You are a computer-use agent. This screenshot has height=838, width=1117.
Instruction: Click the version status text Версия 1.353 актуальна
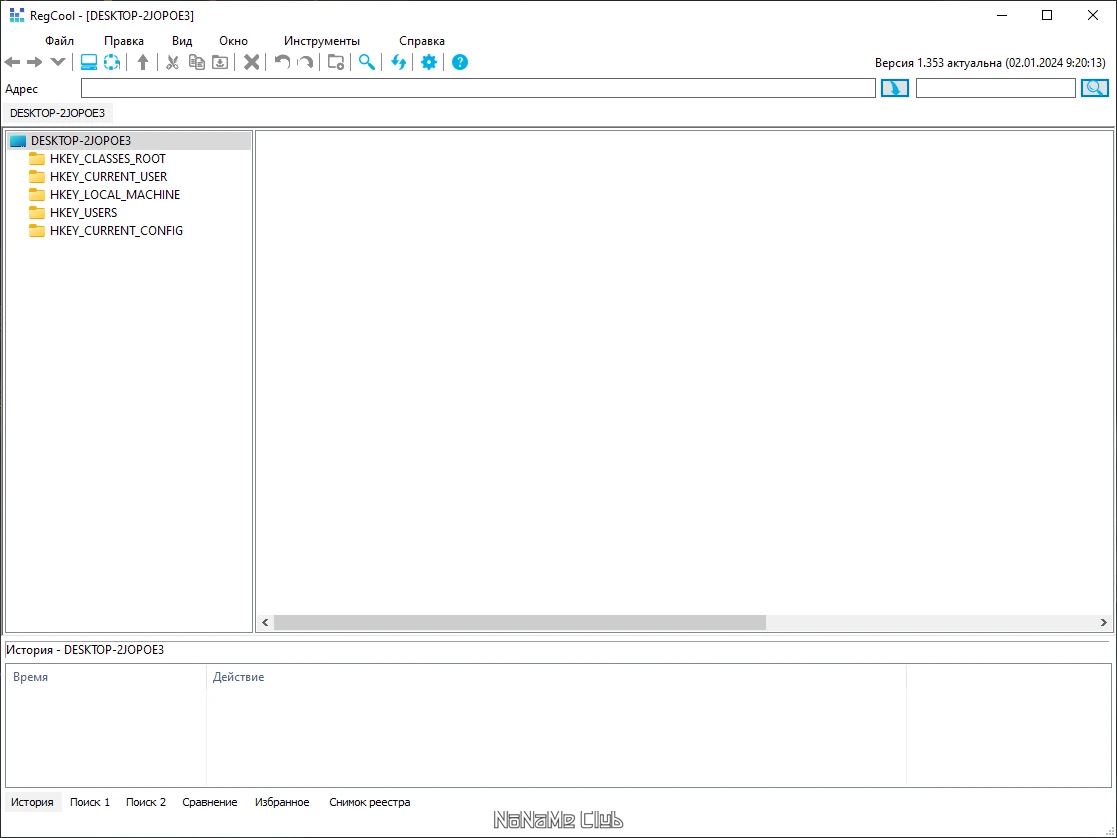coord(990,63)
